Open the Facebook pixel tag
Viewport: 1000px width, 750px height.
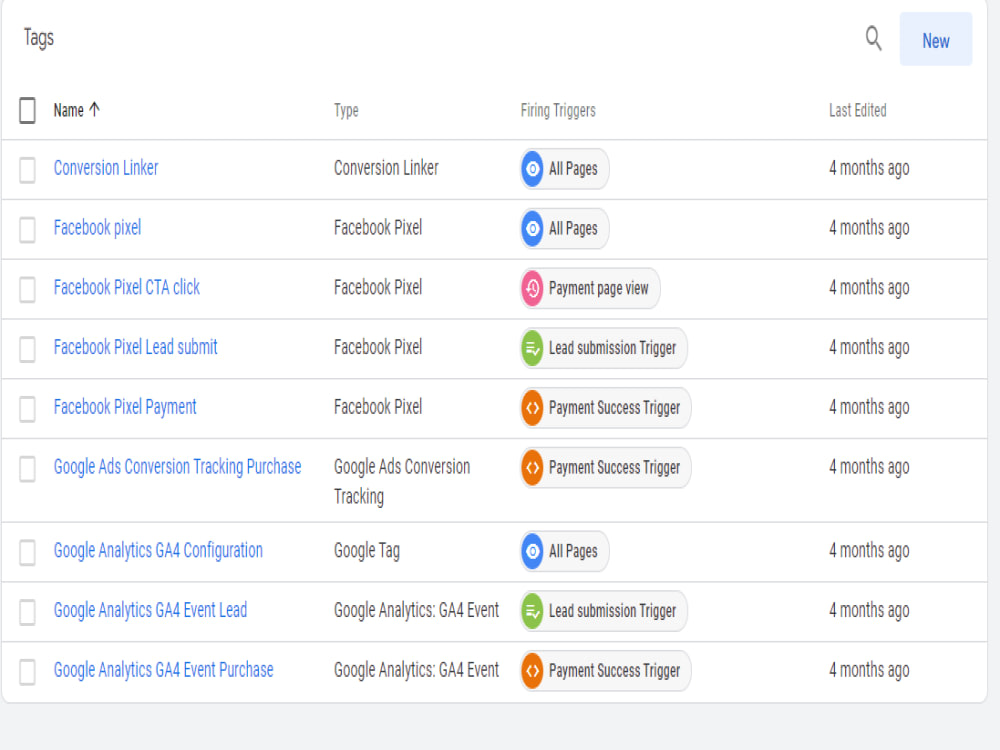coord(97,227)
